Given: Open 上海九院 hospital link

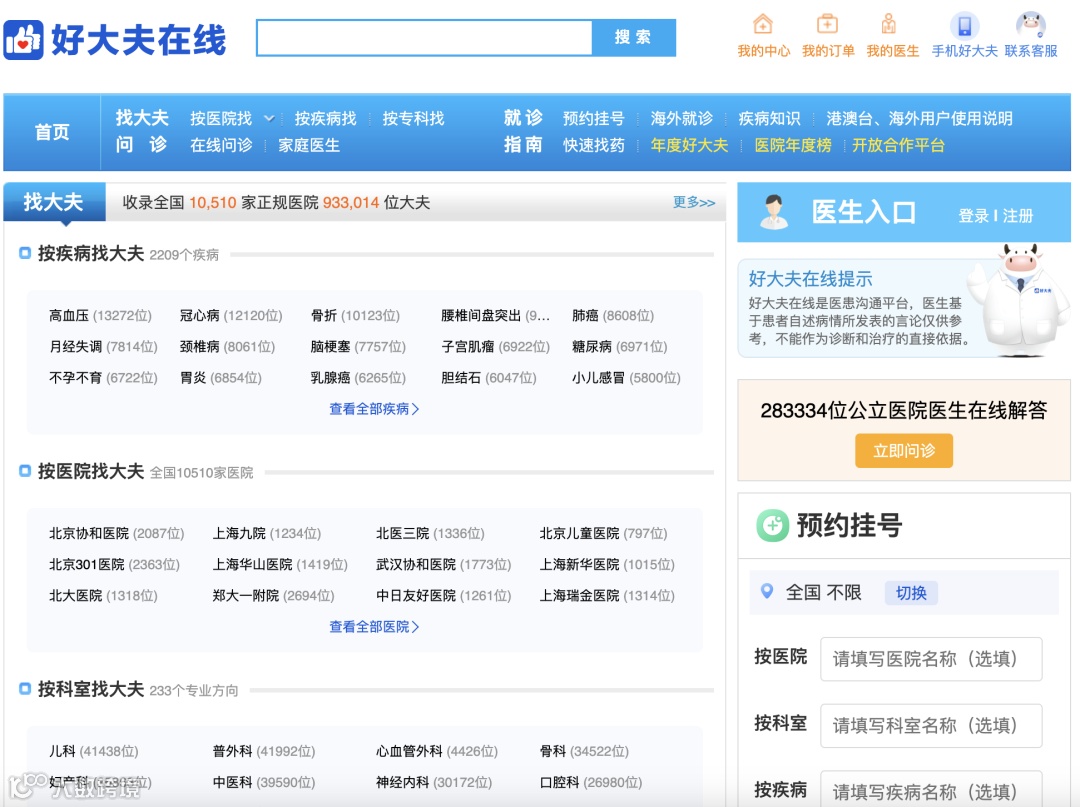Looking at the screenshot, I should (239, 533).
